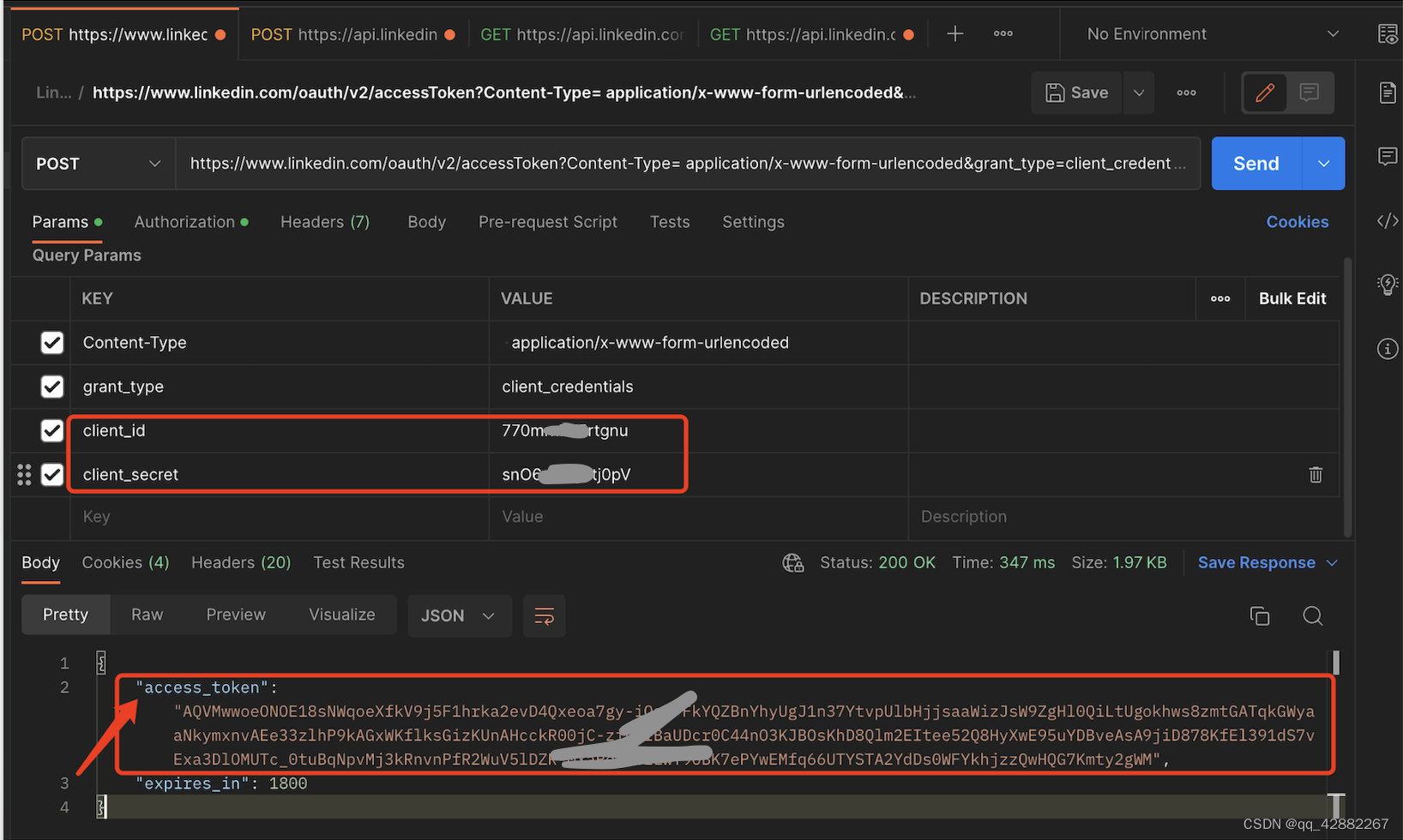Open request info icon in right sidebar
Viewport: 1403px width, 840px height.
[x=1388, y=349]
